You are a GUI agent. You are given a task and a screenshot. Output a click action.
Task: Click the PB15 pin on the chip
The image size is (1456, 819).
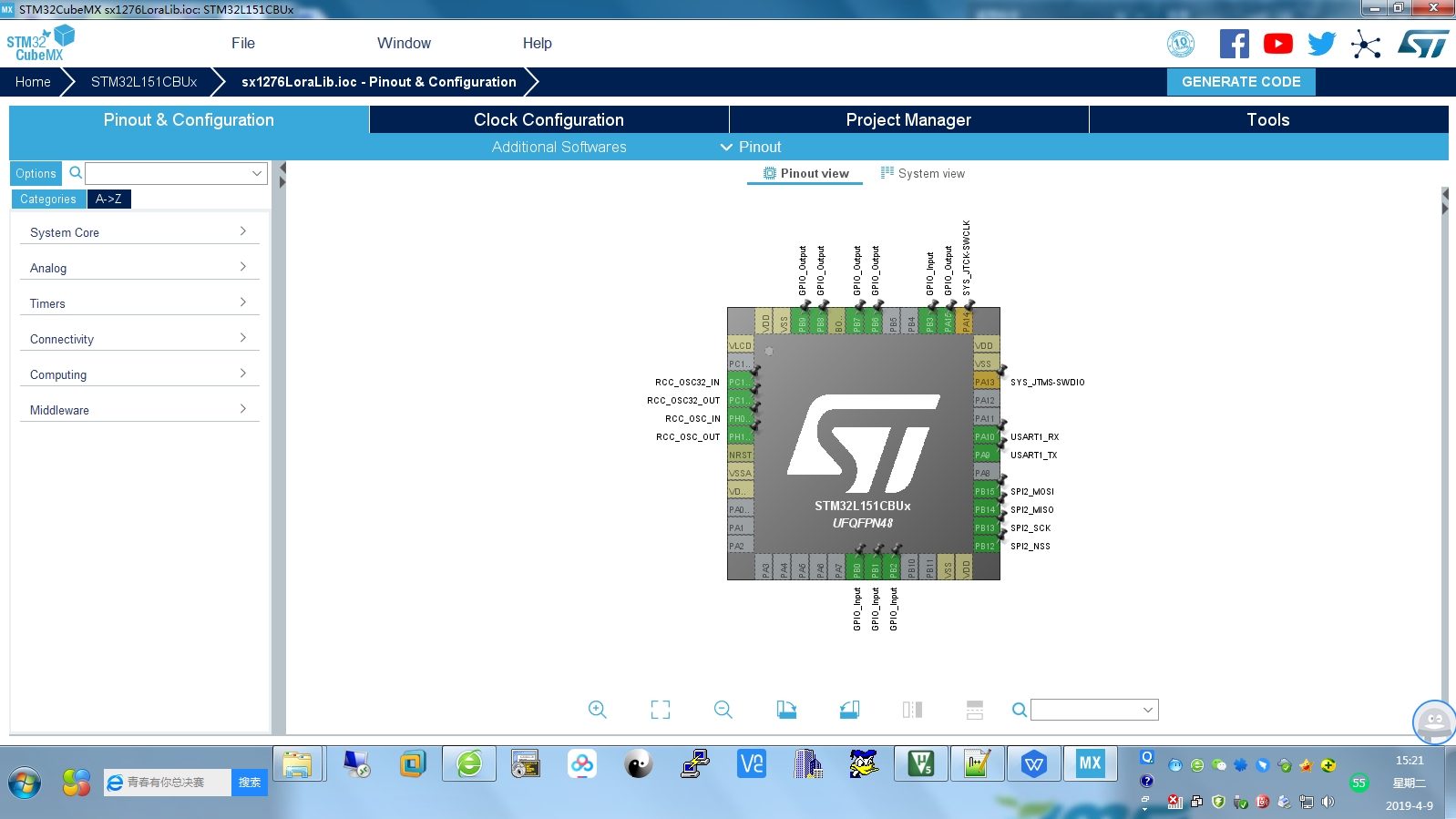986,491
